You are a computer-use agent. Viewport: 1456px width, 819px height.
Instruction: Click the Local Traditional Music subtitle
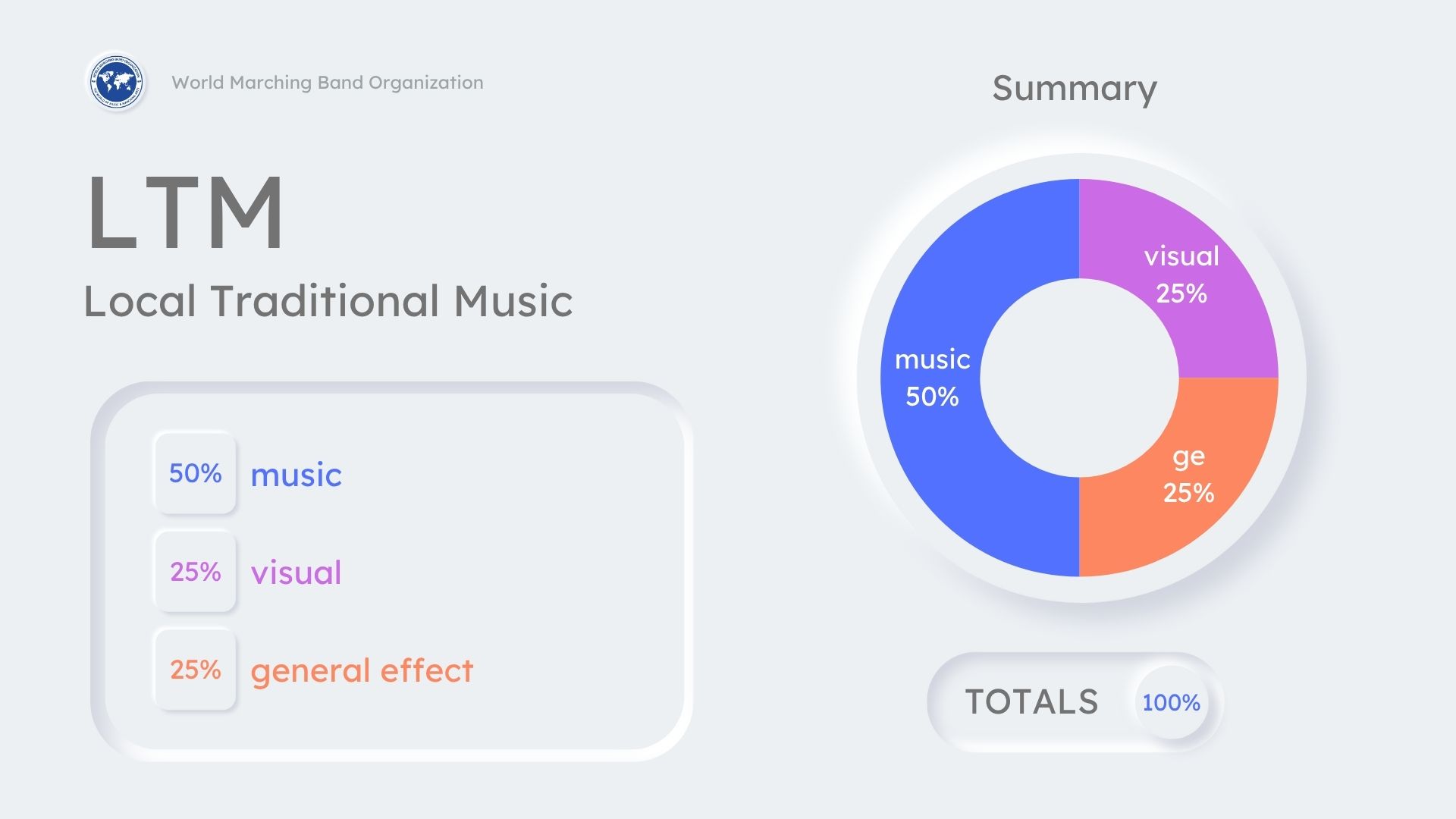tap(328, 301)
